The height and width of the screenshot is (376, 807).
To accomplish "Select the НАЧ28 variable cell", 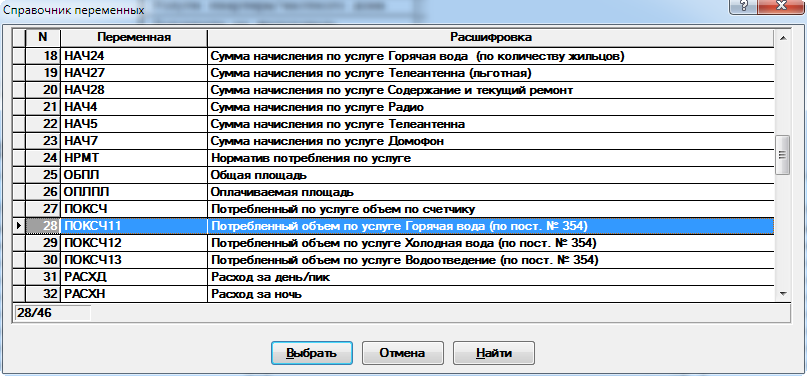I will click(134, 91).
